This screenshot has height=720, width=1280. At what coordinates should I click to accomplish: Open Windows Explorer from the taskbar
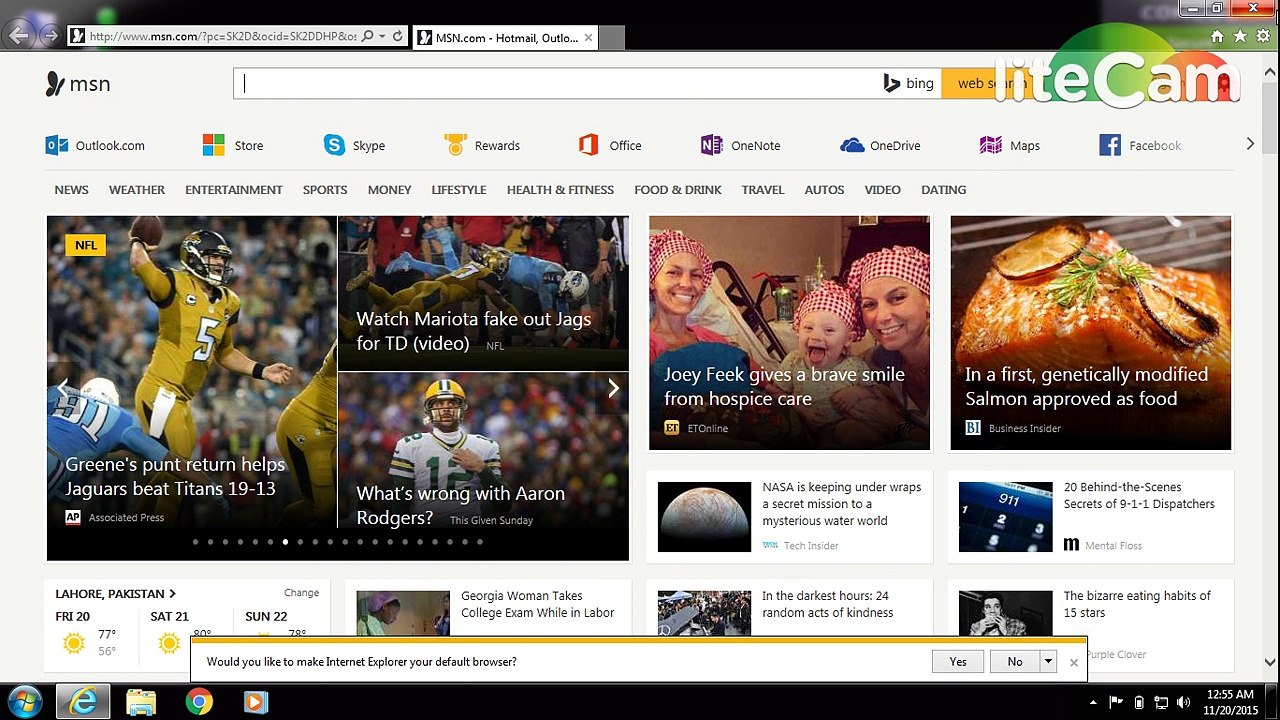(141, 702)
